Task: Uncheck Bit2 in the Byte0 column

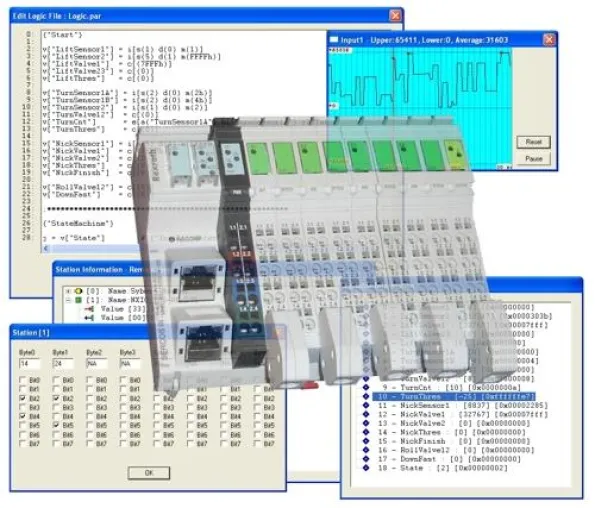Action: coord(23,398)
